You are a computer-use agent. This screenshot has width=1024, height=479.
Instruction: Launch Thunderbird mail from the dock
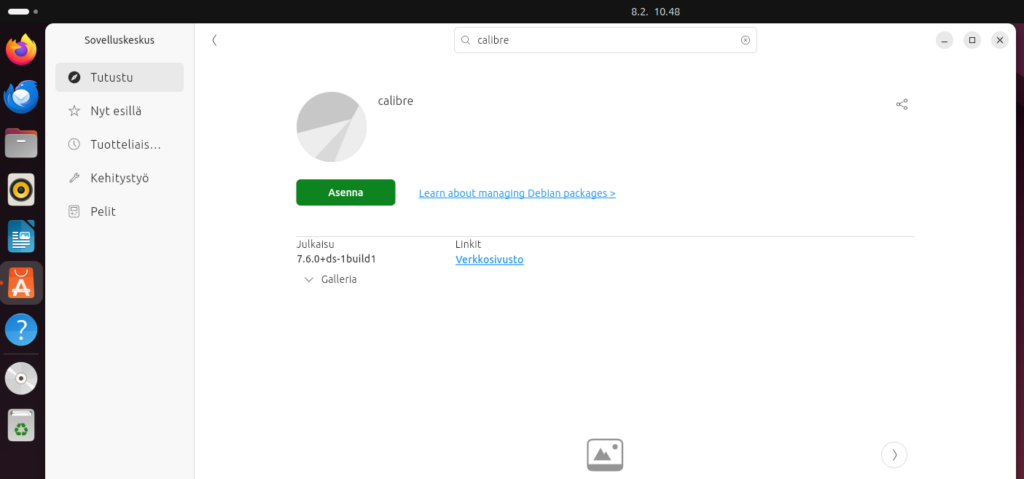coord(21,97)
